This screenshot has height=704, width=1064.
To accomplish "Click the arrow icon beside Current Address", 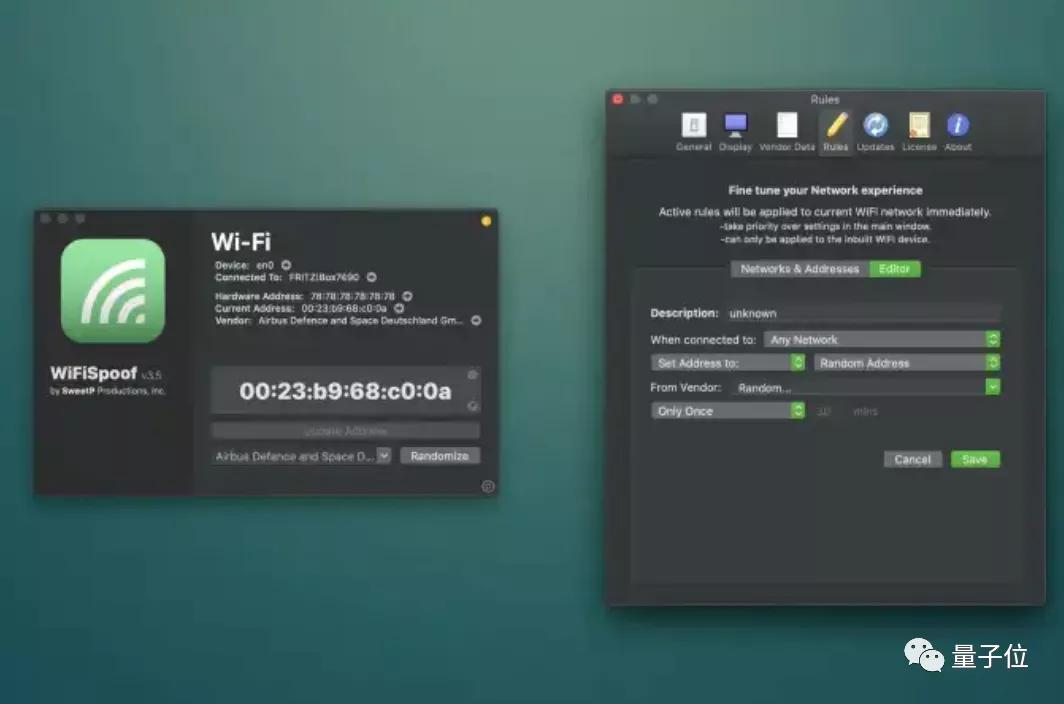I will (399, 309).
